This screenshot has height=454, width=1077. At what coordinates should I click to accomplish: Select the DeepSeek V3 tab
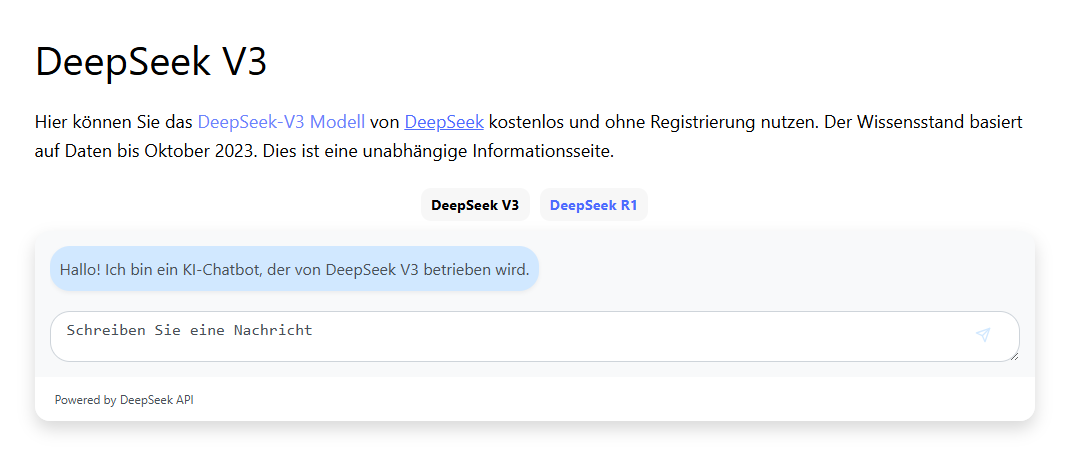click(475, 205)
